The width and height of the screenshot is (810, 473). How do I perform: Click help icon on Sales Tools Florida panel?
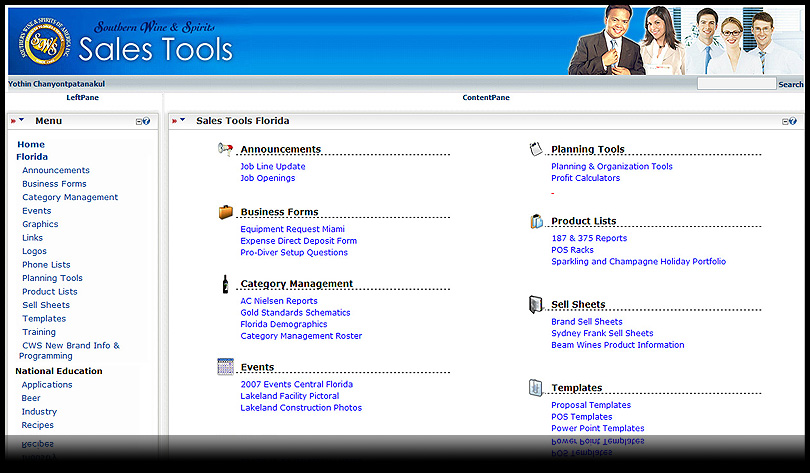click(x=793, y=121)
